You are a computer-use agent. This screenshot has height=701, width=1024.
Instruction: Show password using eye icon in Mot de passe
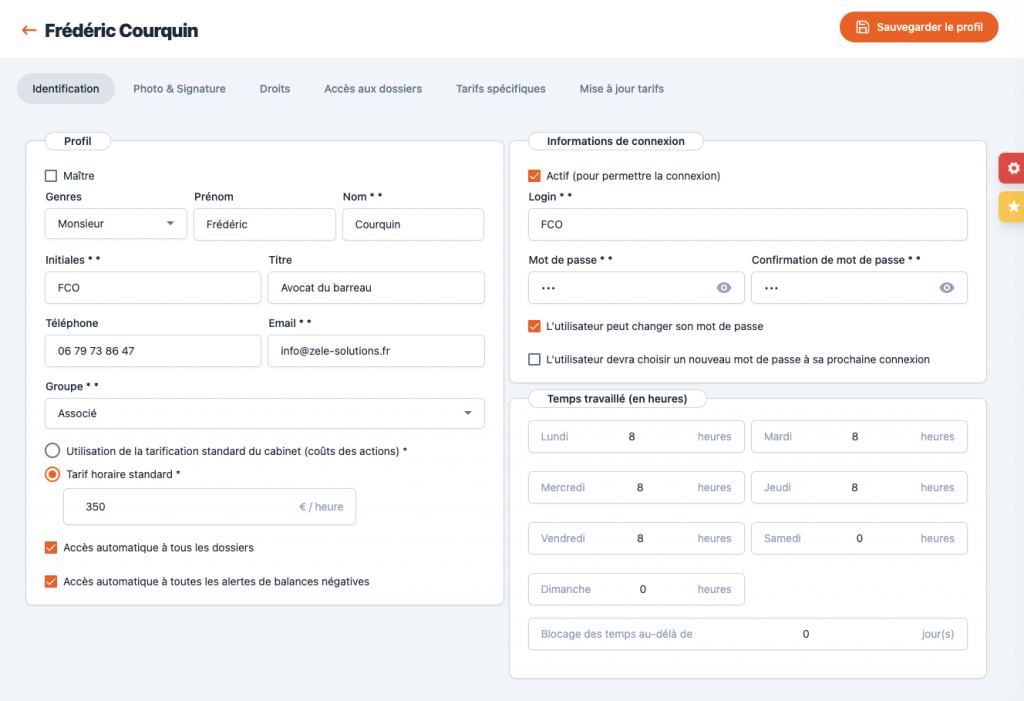[724, 288]
